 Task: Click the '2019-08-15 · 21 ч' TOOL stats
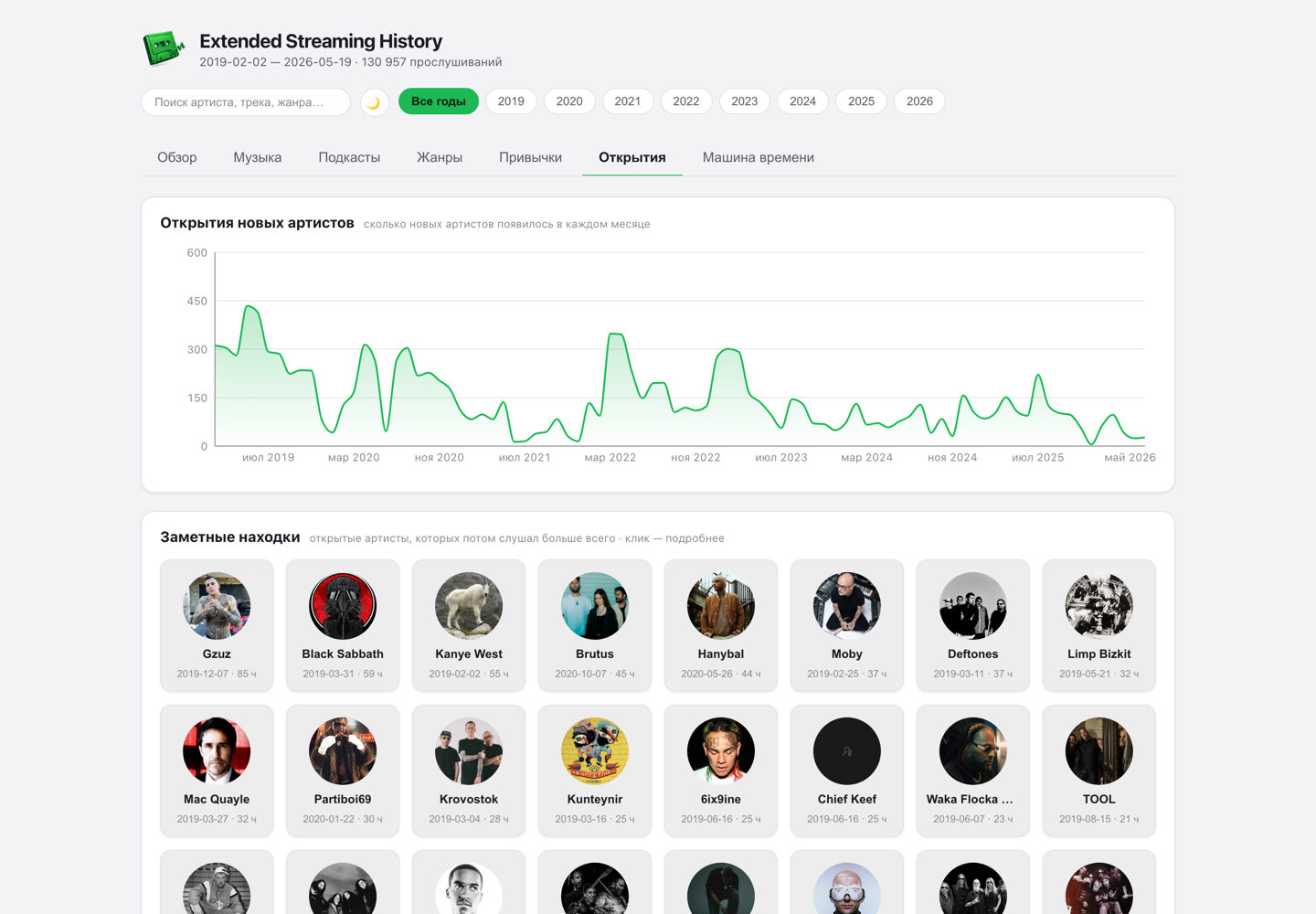1099,820
